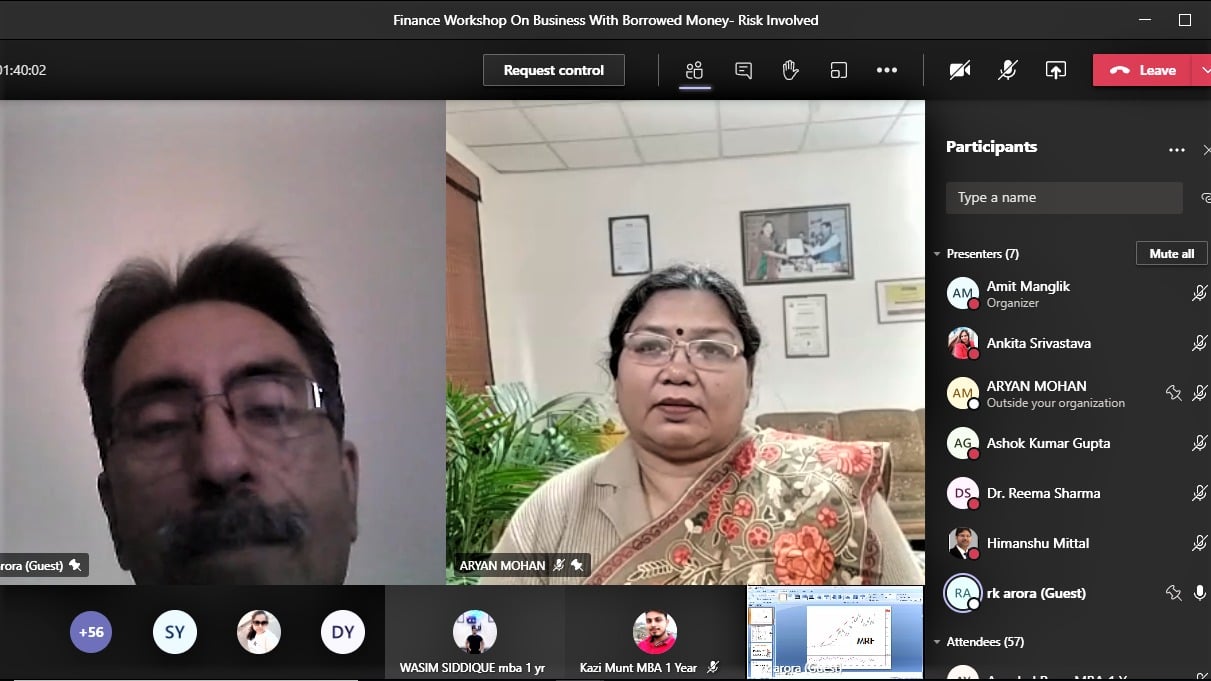The width and height of the screenshot is (1211, 681).
Task: Open the shared presentation thumbnail
Action: click(835, 632)
